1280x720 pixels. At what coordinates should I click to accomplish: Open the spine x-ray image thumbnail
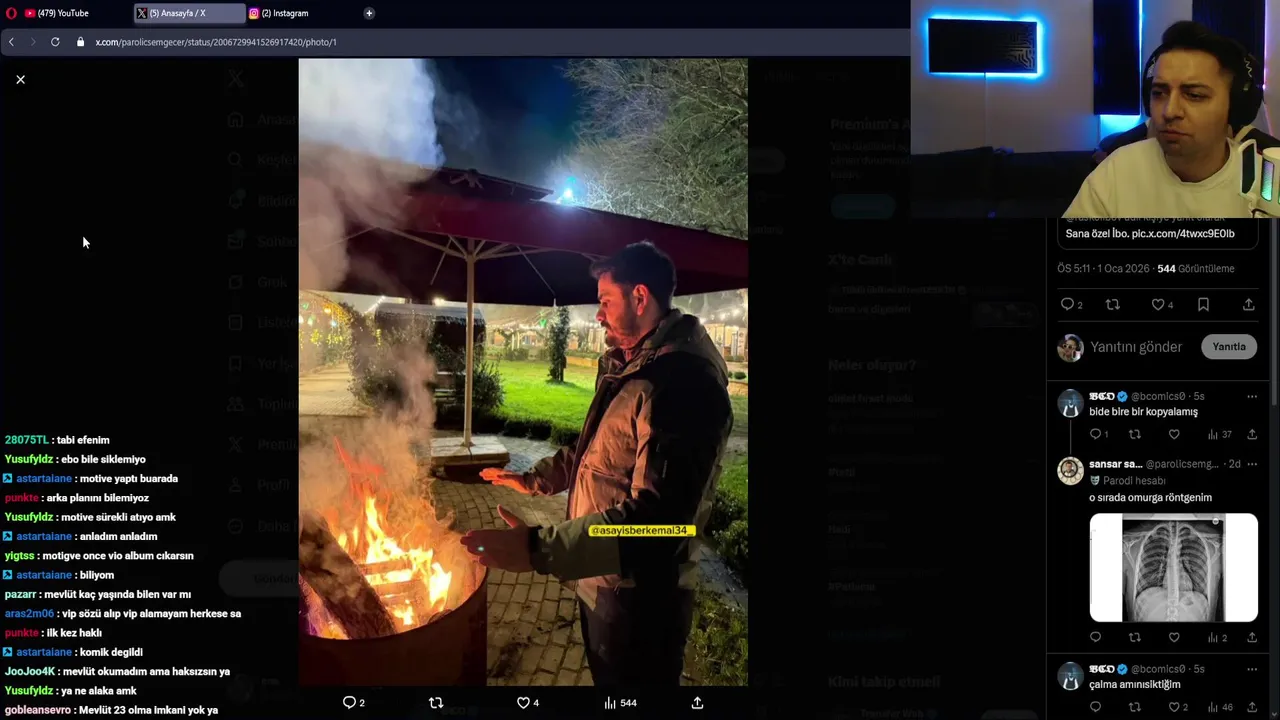(1173, 568)
